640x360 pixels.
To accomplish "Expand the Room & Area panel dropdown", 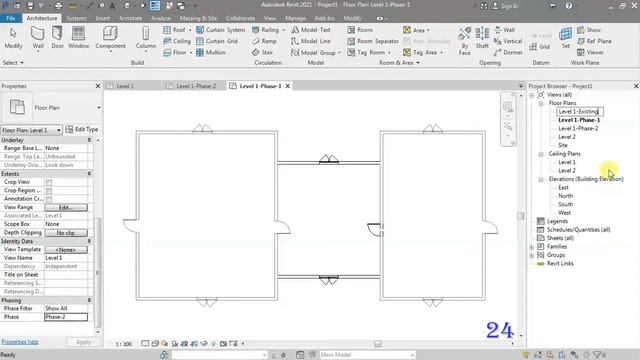I will 399,63.
